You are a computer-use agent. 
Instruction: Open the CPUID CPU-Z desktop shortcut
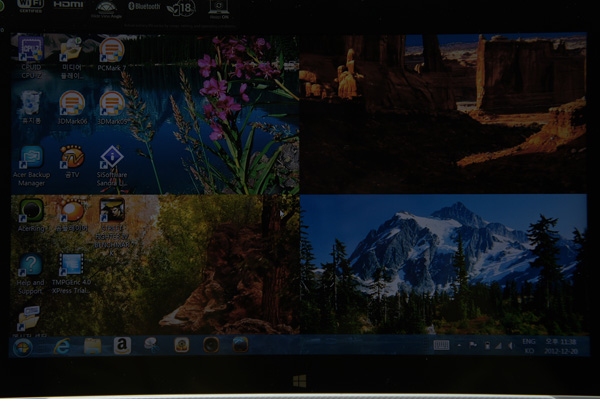[x=31, y=57]
